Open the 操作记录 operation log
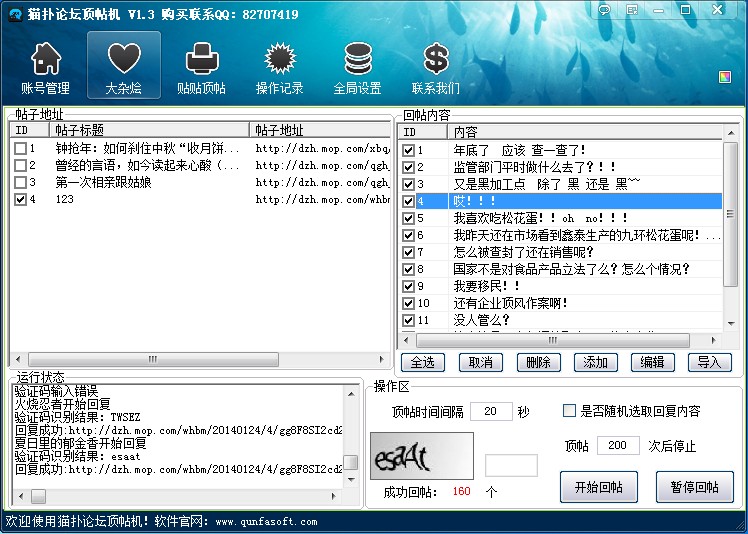Screen dimensions: 748x534 [279, 68]
